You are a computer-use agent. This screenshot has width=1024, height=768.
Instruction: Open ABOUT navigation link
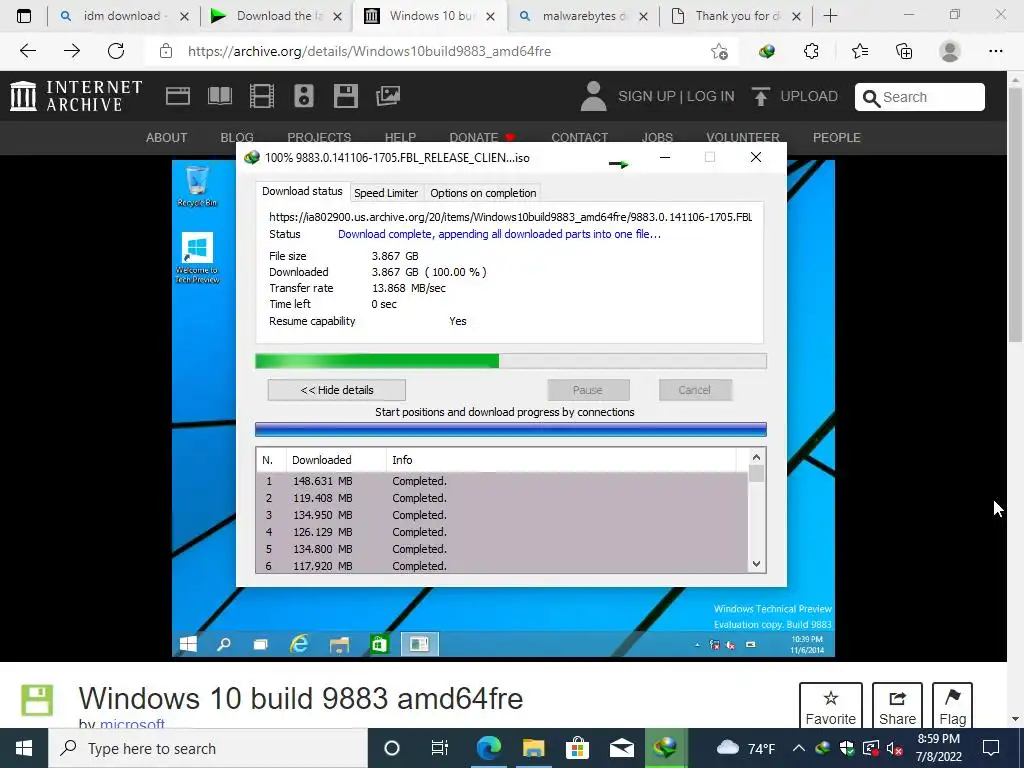167,138
